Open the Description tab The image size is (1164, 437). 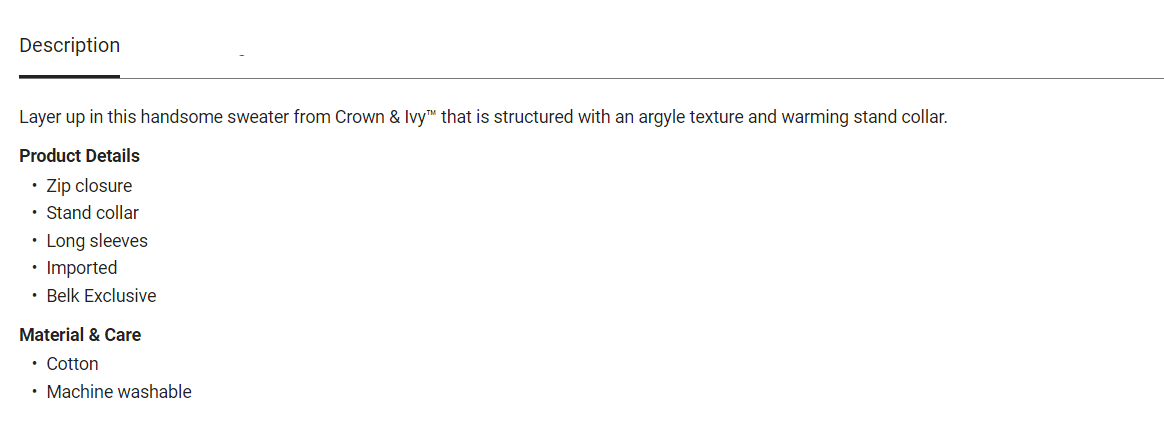click(x=69, y=46)
